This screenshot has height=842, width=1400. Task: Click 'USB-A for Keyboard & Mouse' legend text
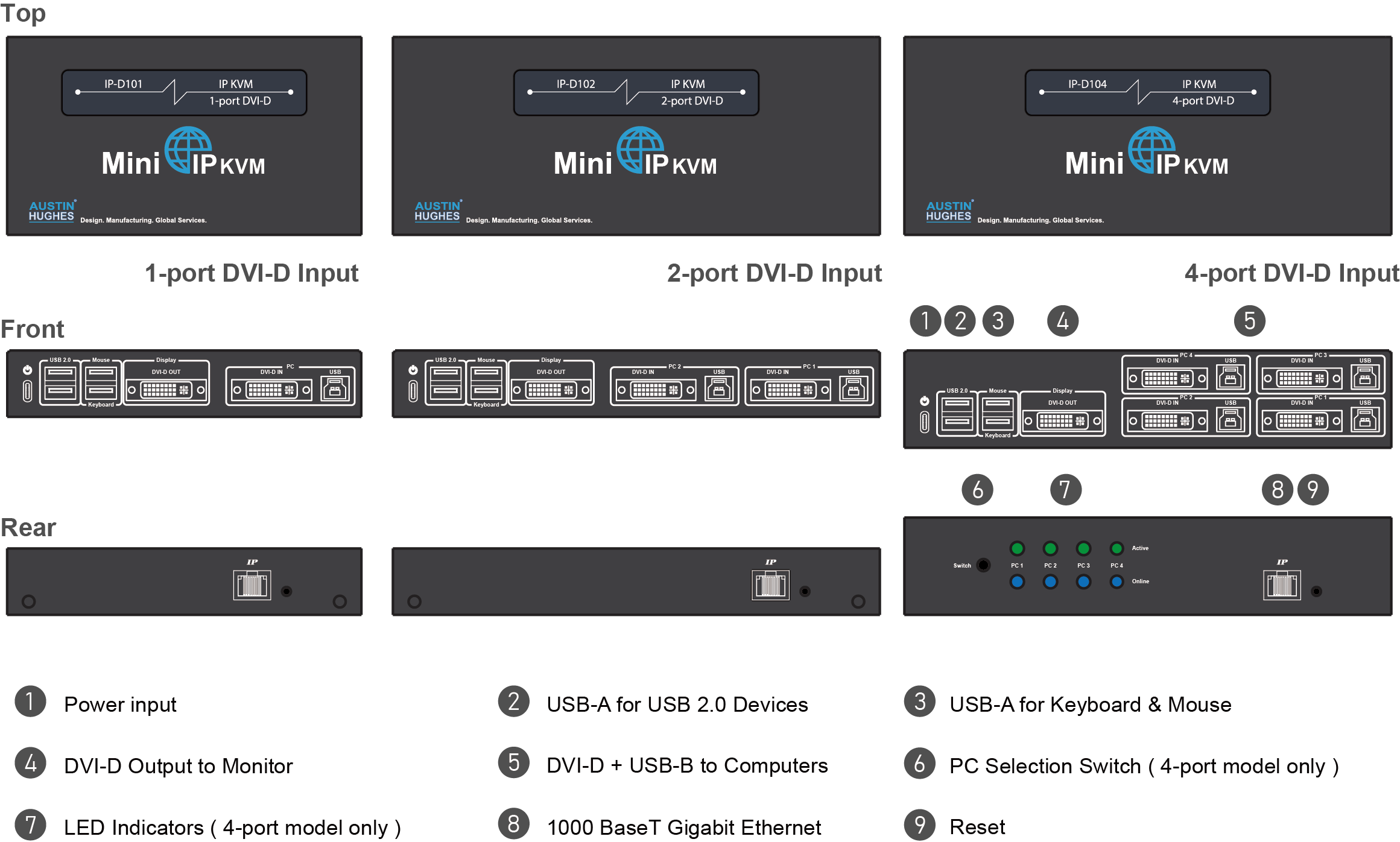[x=1091, y=704]
